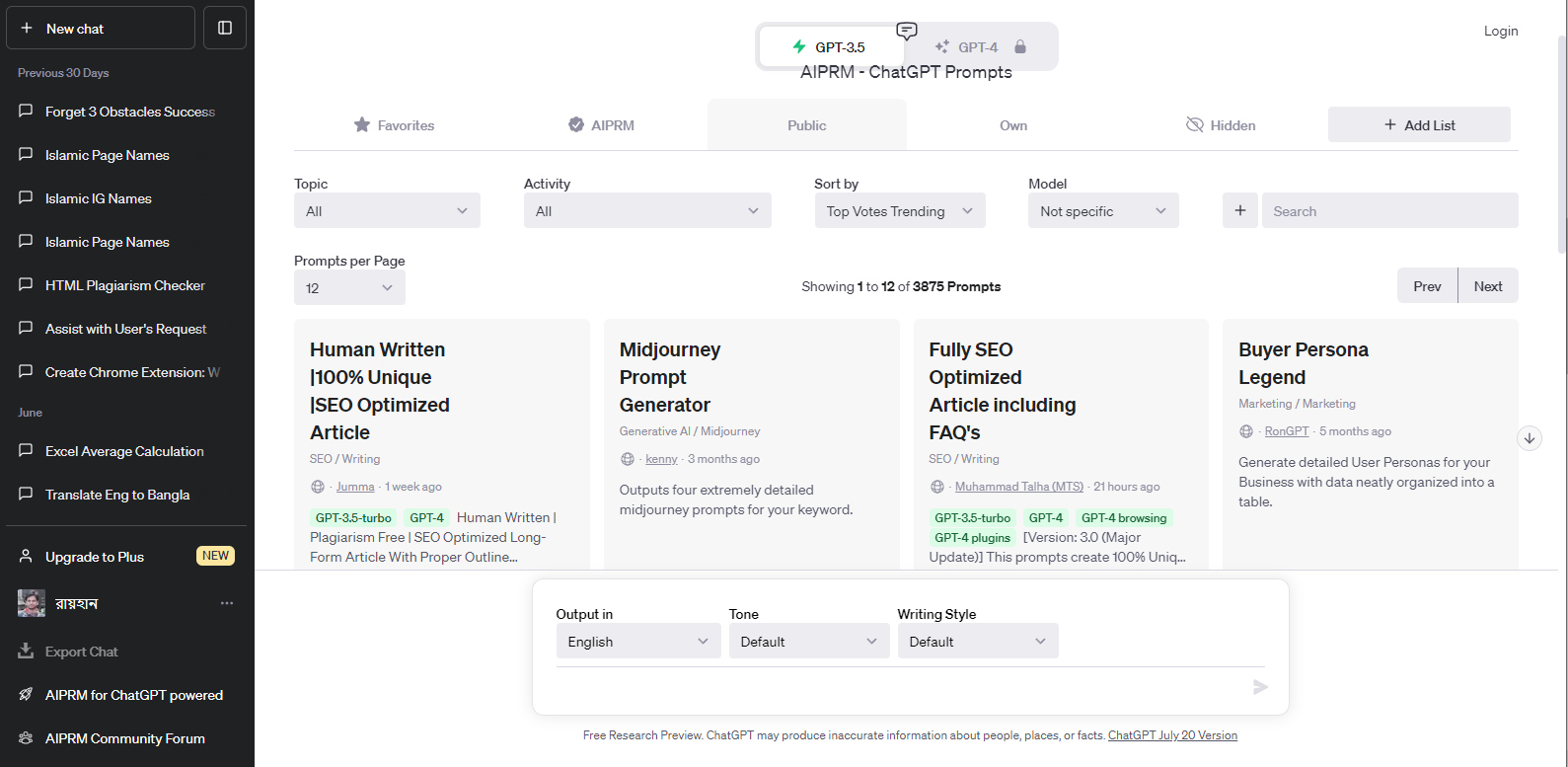Click the send message arrow icon
Screen dimensions: 1568x767
[x=1260, y=687]
